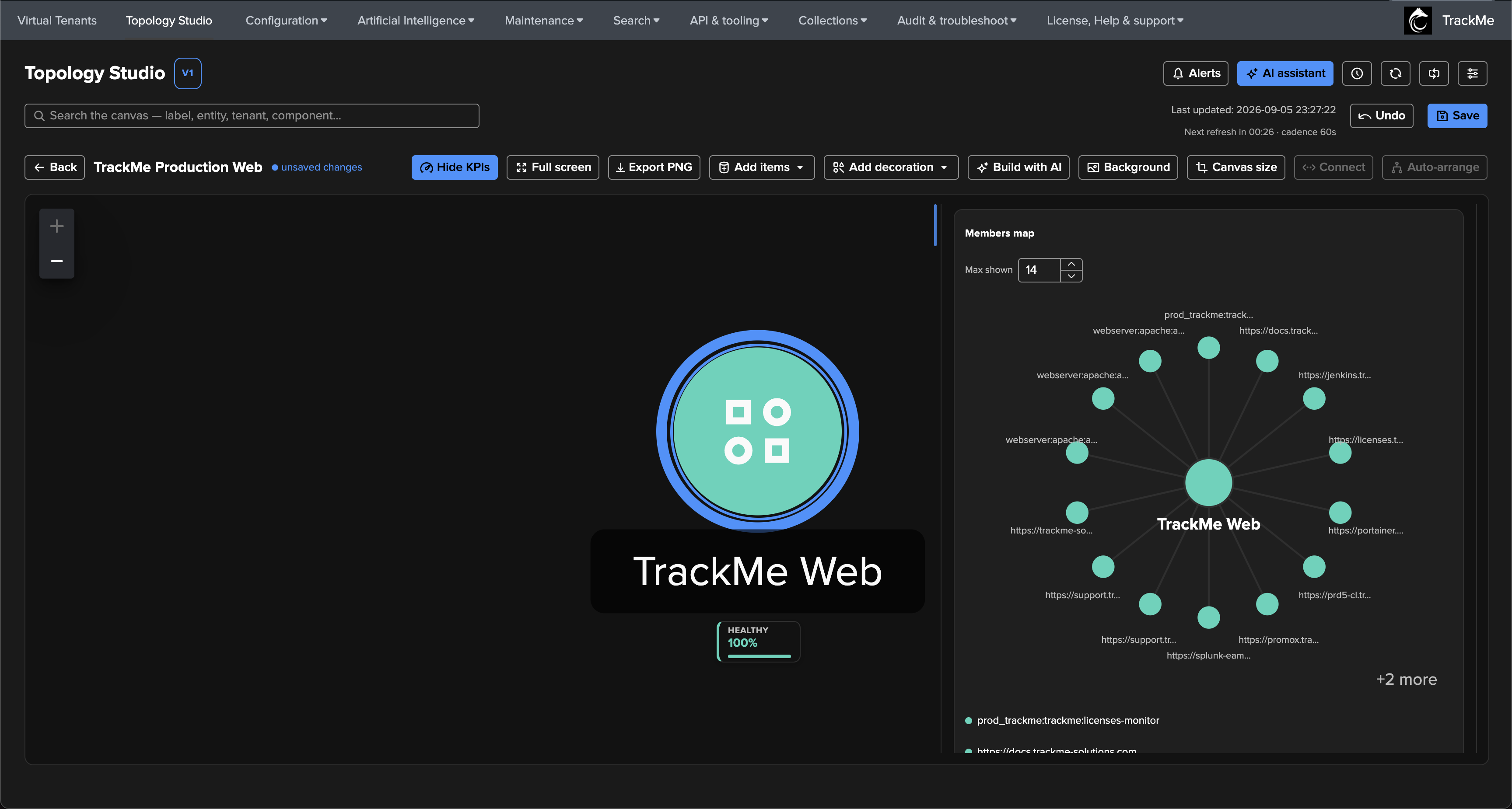The width and height of the screenshot is (1512, 809).
Task: Expand the Artificial Intelligence menu
Action: tap(416, 21)
